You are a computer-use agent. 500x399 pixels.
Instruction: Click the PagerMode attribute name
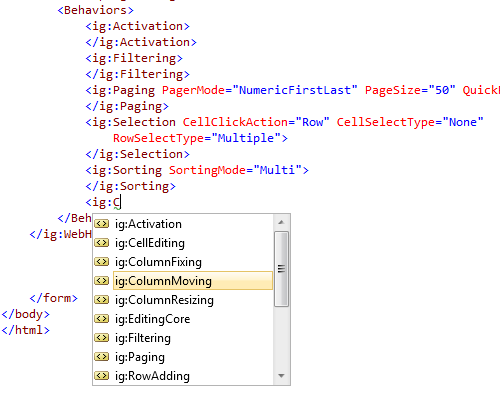pos(193,90)
